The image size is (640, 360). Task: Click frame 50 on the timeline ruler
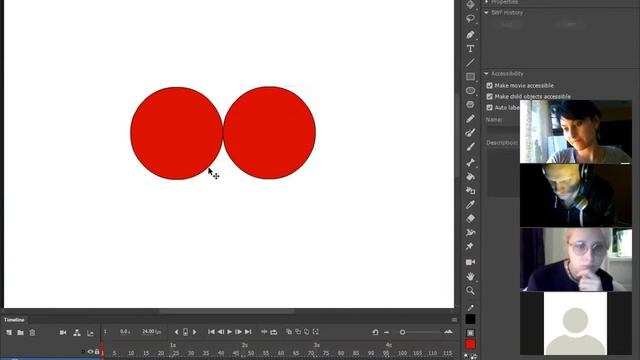click(251, 353)
